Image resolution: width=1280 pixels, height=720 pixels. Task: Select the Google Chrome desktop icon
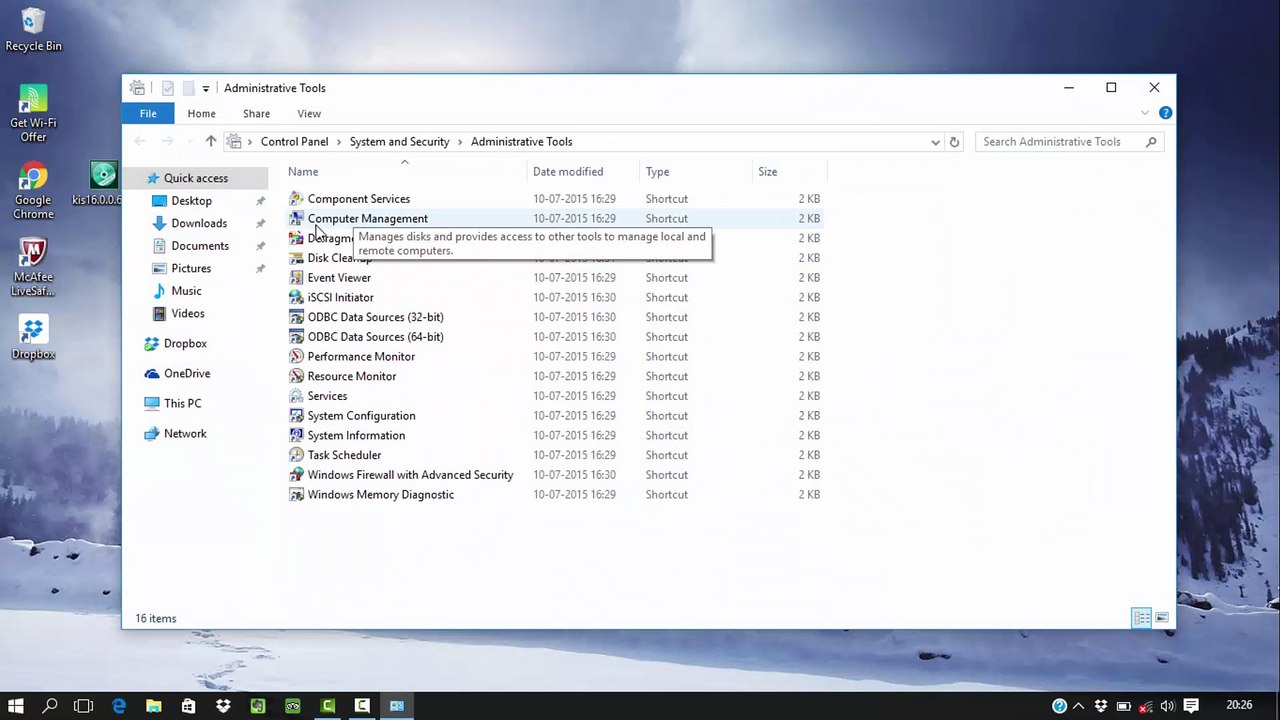coord(33,192)
